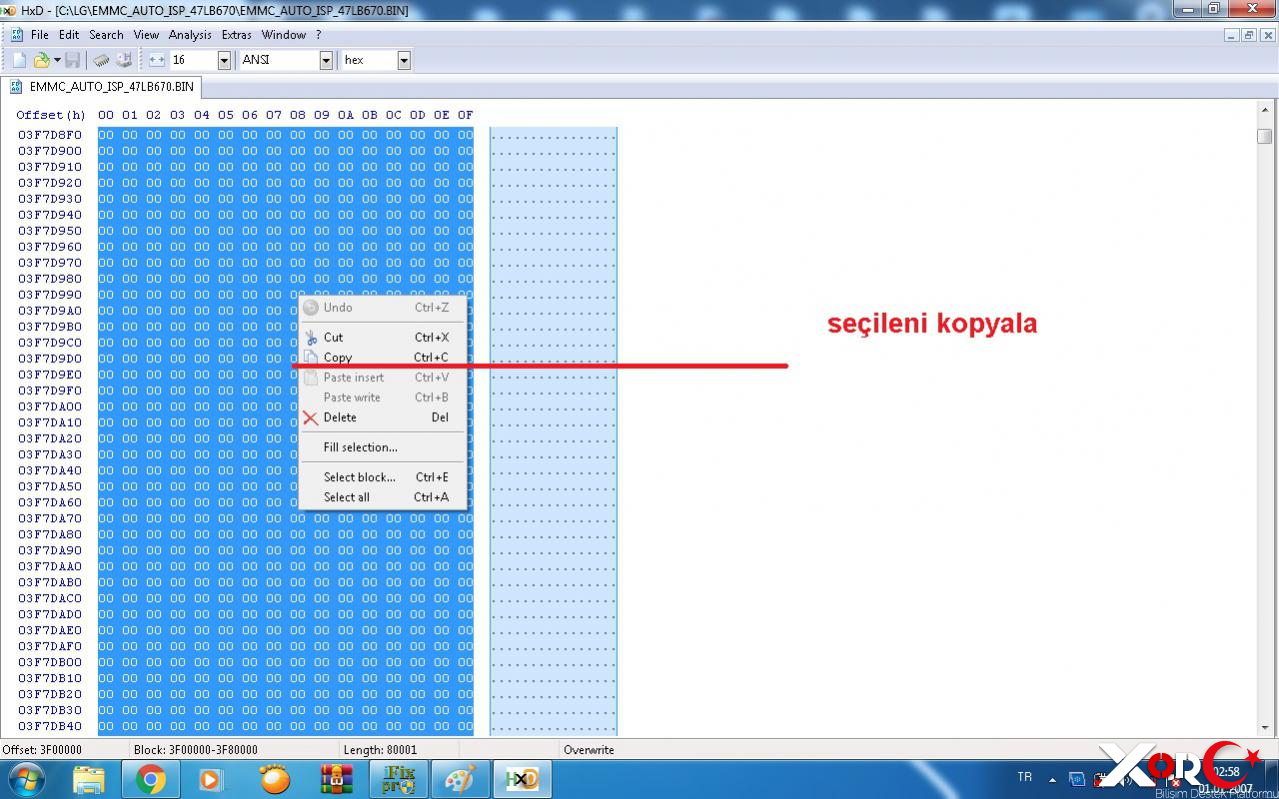This screenshot has width=1279, height=799.
Task: Open the WinRAR icon in taskbar
Action: (337, 778)
